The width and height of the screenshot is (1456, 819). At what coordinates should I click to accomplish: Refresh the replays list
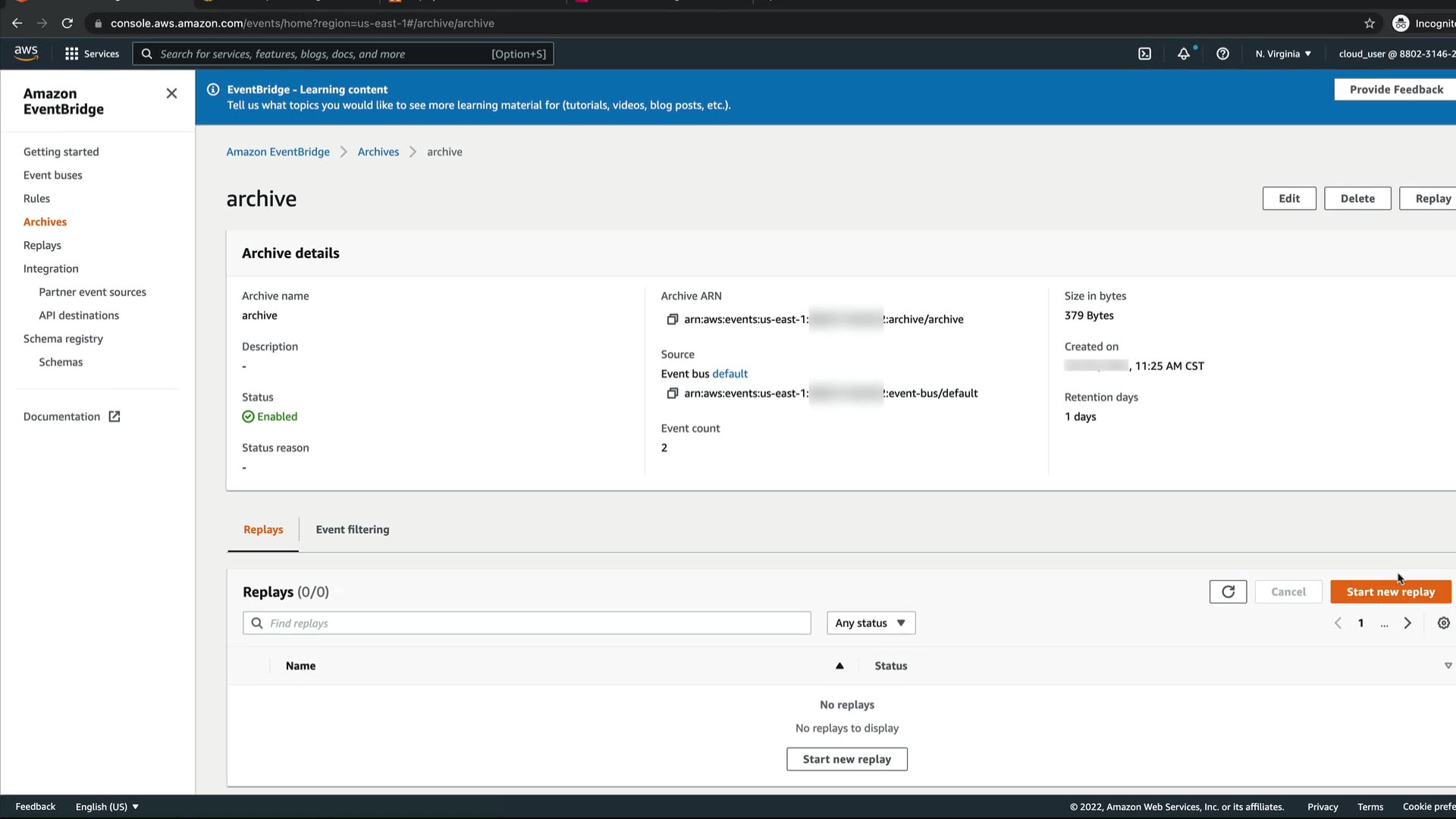pyautogui.click(x=1228, y=591)
